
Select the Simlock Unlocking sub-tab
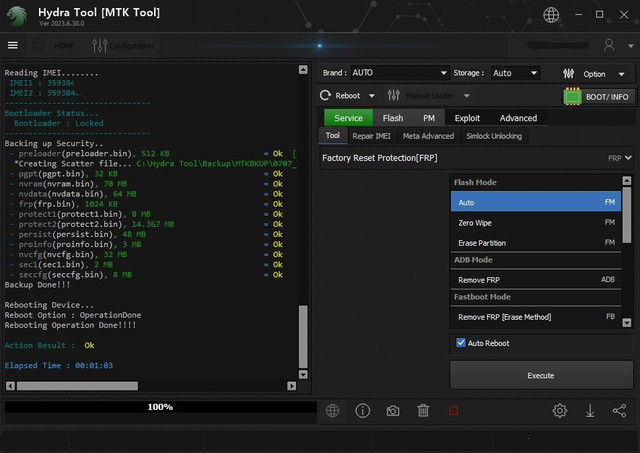coord(494,136)
